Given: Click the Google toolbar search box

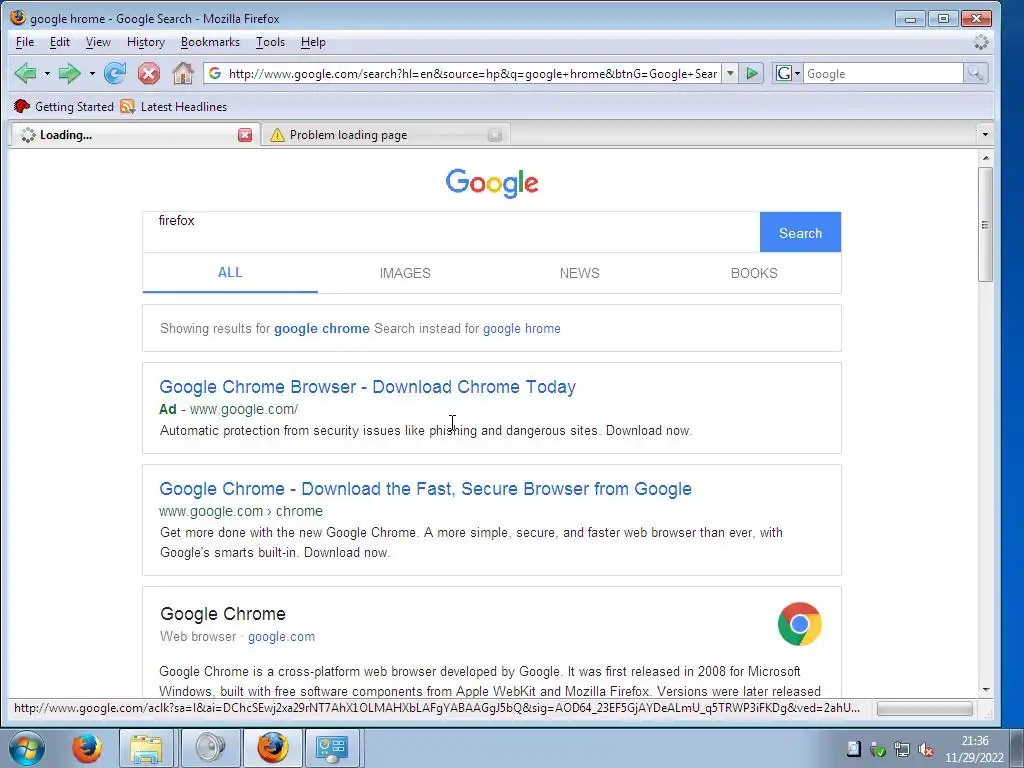Looking at the screenshot, I should click(x=883, y=73).
